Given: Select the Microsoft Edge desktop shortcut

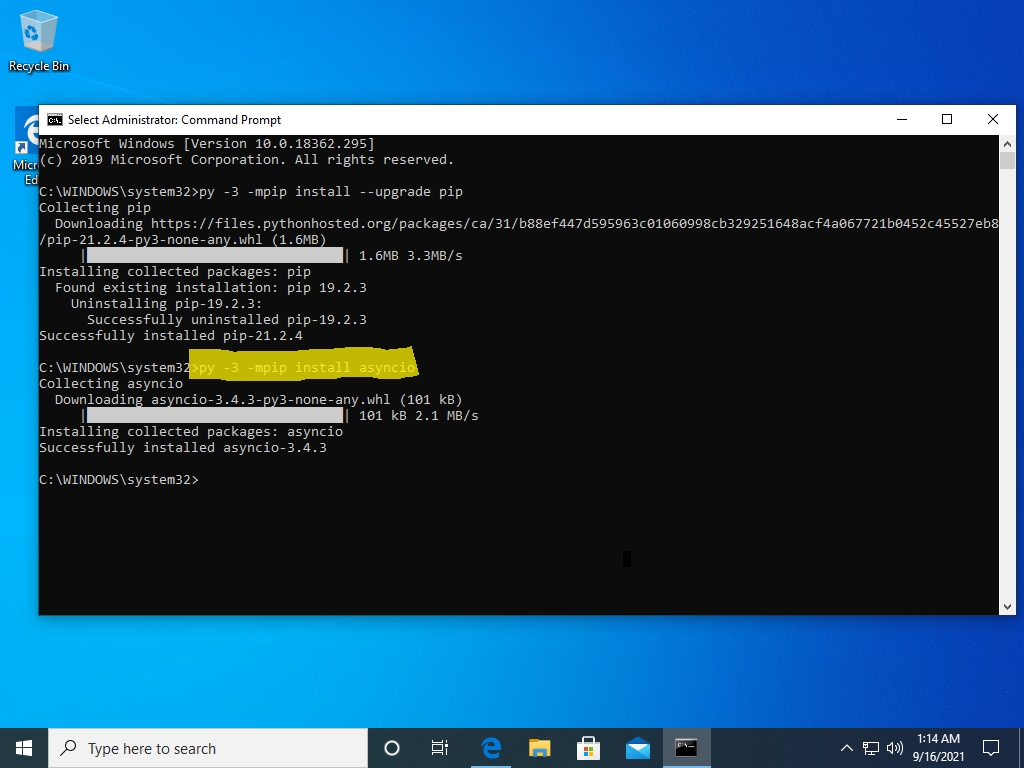Looking at the screenshot, I should click(x=26, y=146).
